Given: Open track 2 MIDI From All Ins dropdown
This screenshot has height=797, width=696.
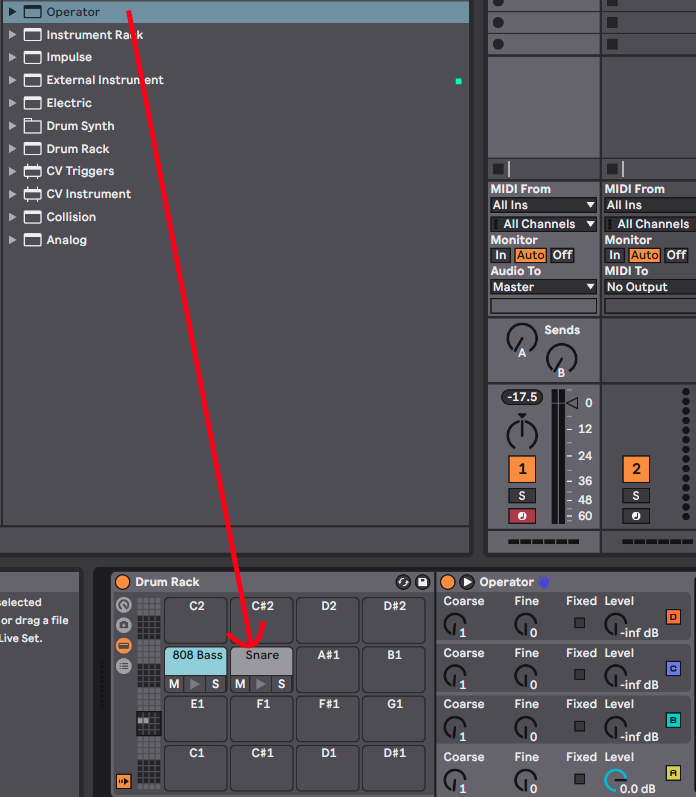Looking at the screenshot, I should (650, 205).
